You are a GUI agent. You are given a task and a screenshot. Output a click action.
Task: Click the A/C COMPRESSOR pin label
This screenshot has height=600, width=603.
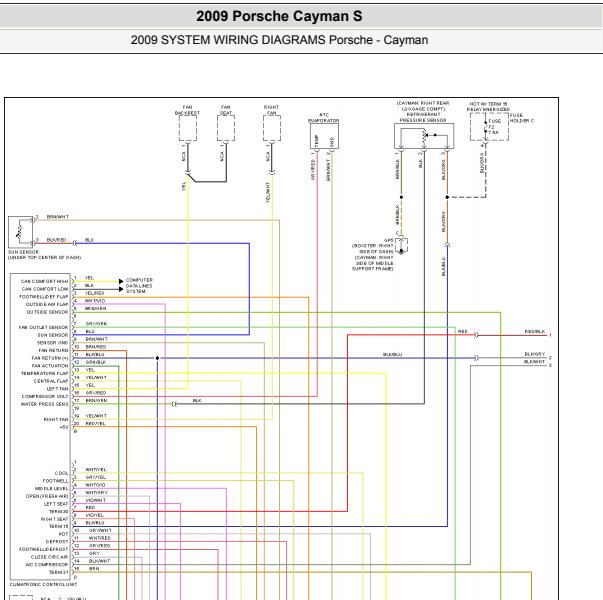(47, 565)
